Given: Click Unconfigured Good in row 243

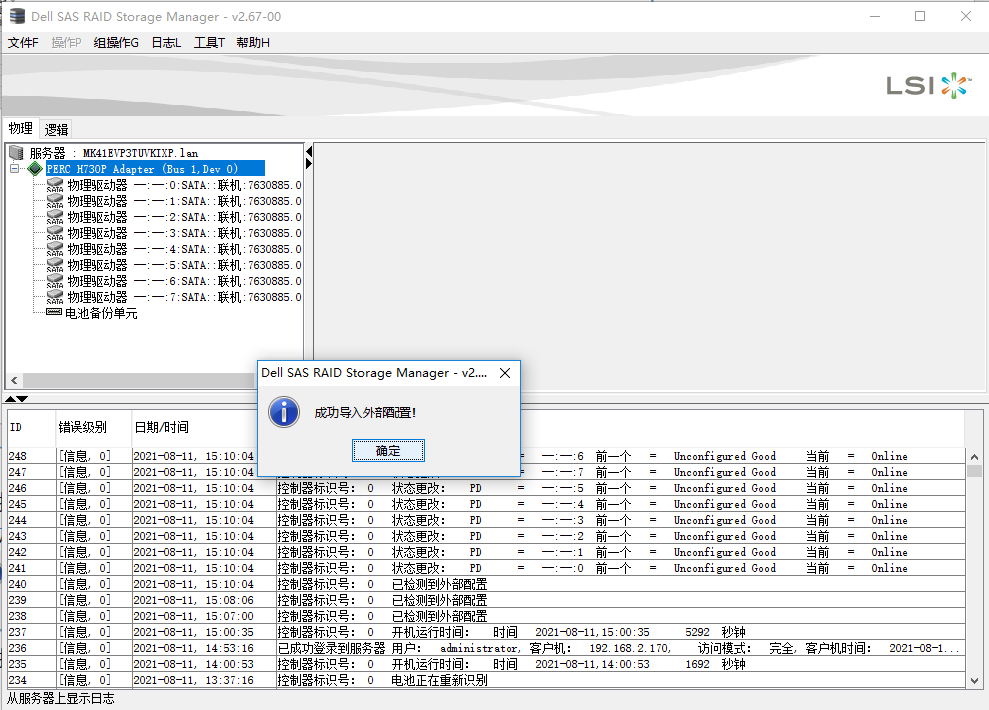Looking at the screenshot, I should coord(725,536).
